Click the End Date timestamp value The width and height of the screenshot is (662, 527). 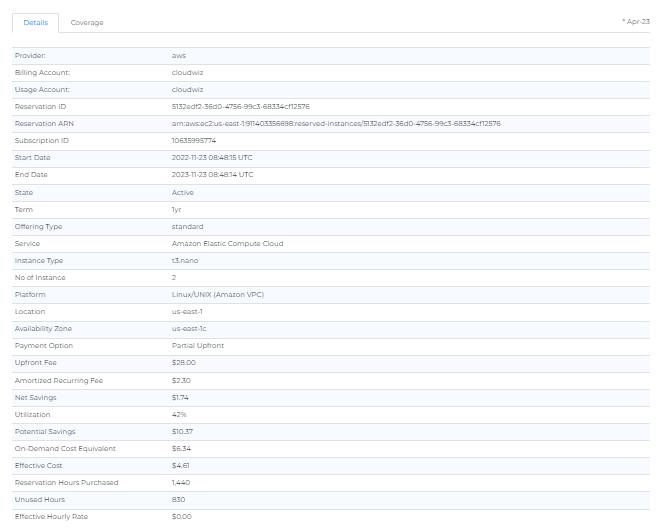212,175
